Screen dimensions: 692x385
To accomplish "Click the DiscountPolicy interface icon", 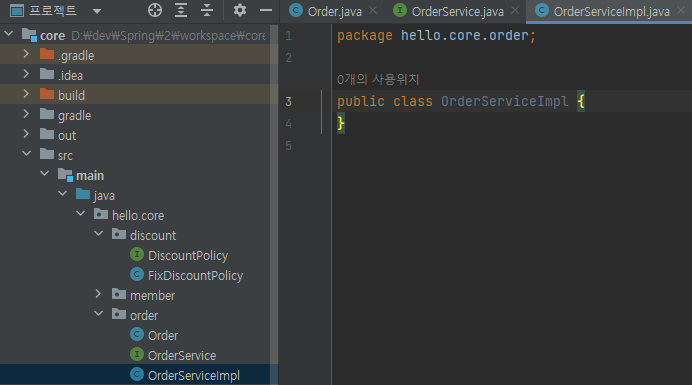I will pos(137,254).
